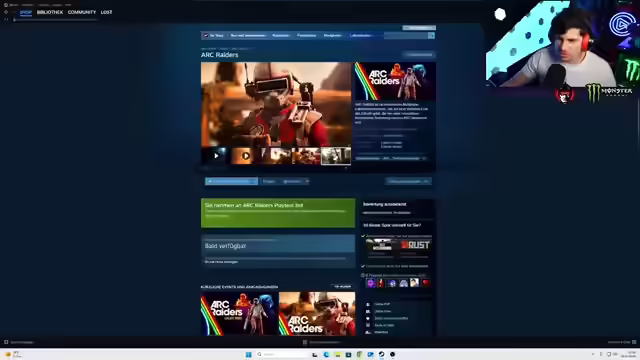Open the Edge browser taskbar icon
The height and width of the screenshot is (360, 640).
326,354
